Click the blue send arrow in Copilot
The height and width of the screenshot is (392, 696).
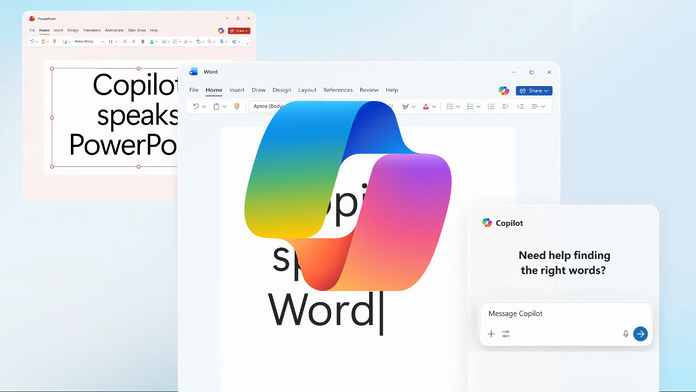coord(640,334)
